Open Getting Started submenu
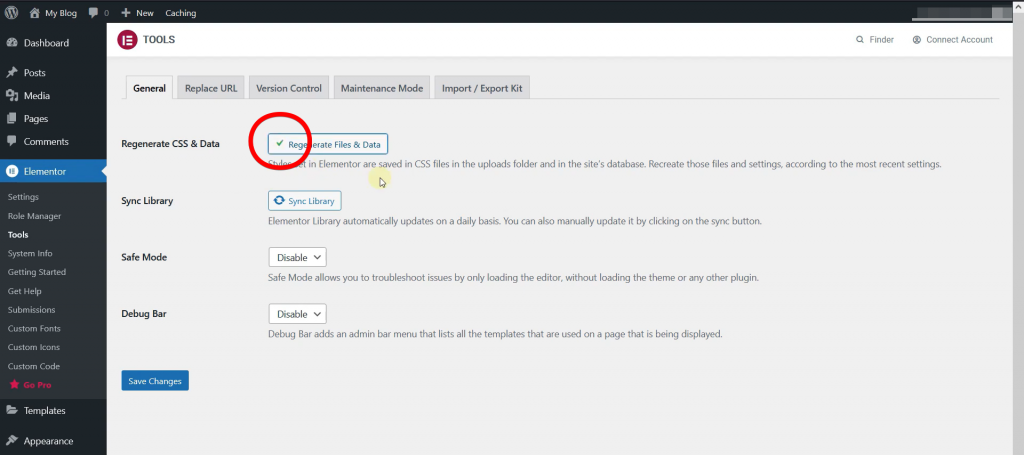Viewport: 1024px width, 455px height. 37,272
